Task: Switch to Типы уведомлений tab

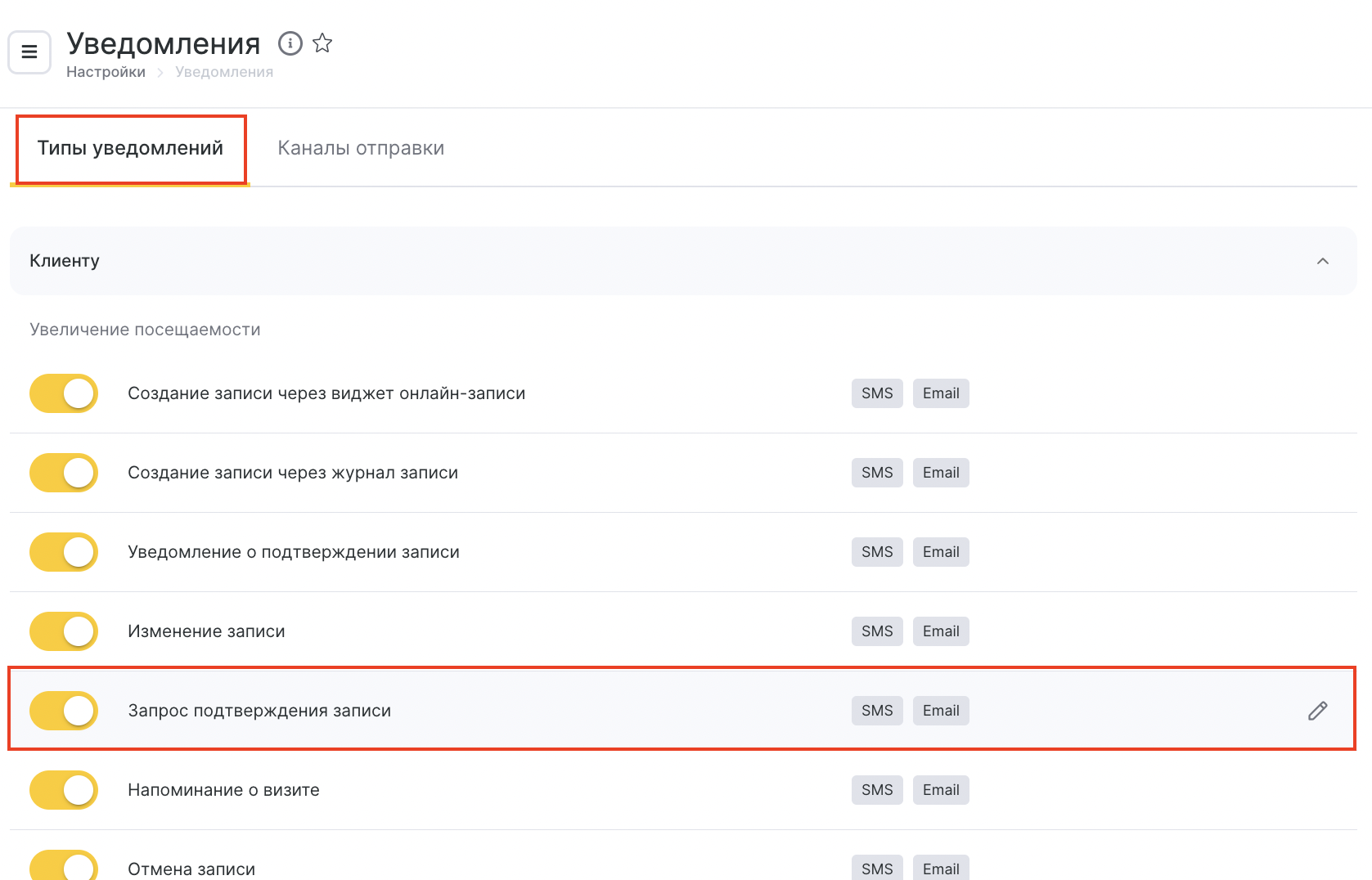Action: click(130, 148)
